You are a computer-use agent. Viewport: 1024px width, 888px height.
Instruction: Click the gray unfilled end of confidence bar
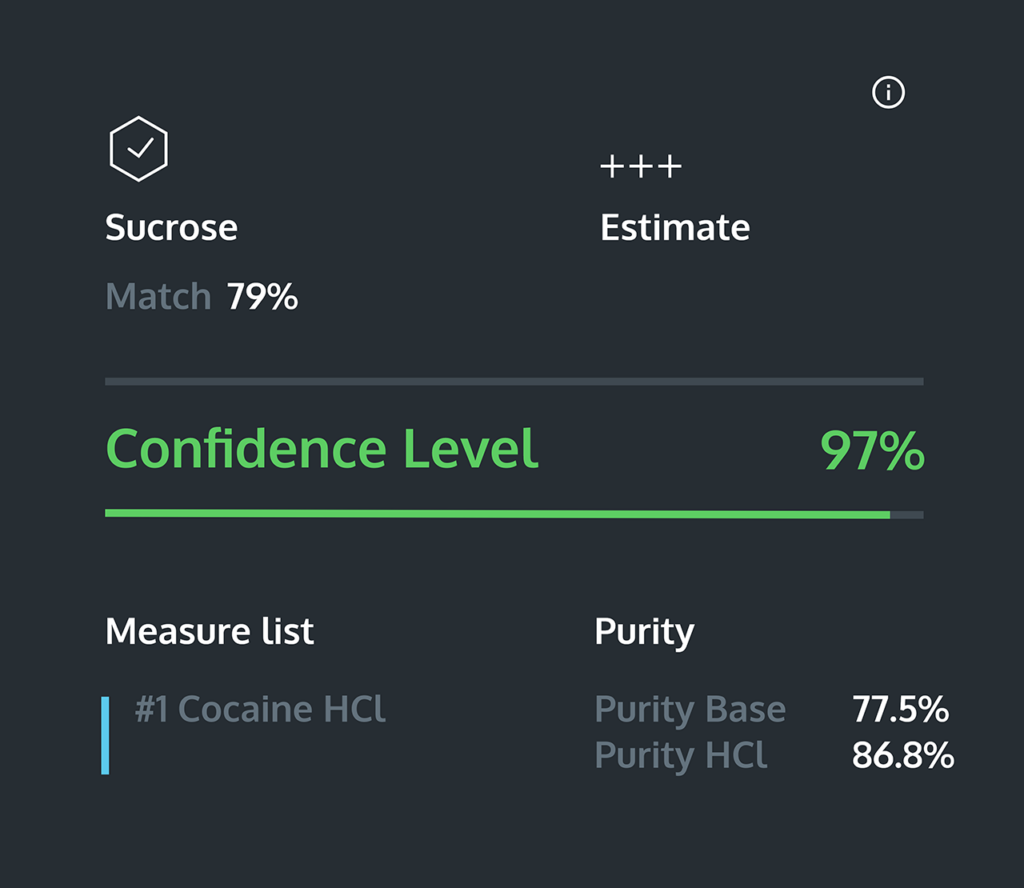point(907,515)
